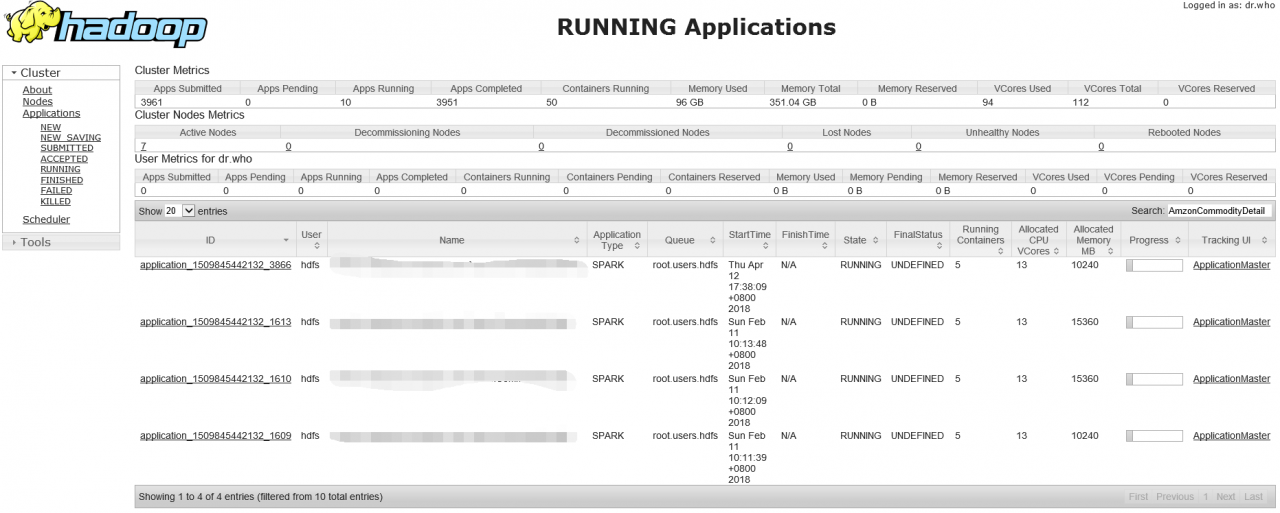Open application_1509845442132_3866 details
Screen dimensions: 1280x513
[x=215, y=265]
